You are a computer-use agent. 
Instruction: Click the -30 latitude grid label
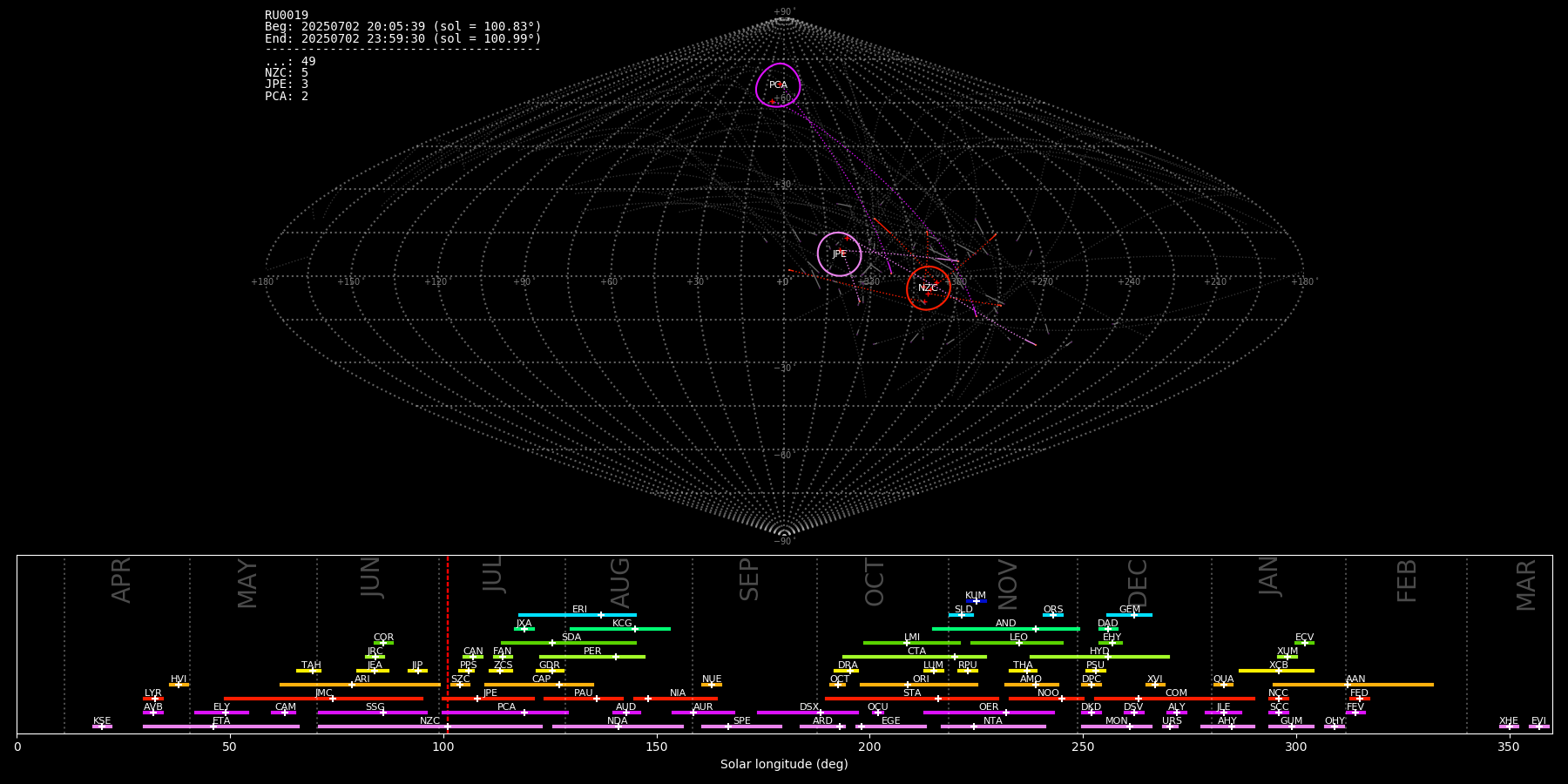click(x=783, y=368)
